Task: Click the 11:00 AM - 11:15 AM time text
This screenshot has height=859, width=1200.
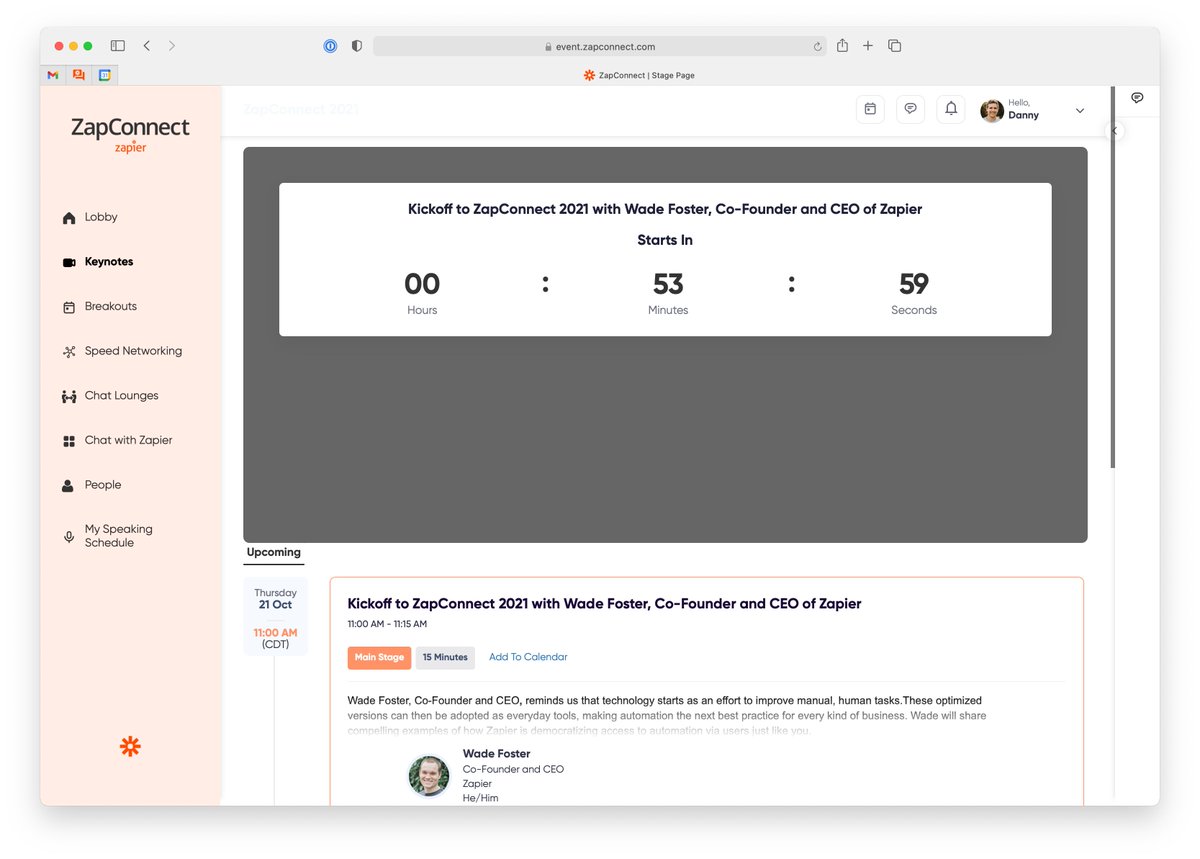Action: 387,624
